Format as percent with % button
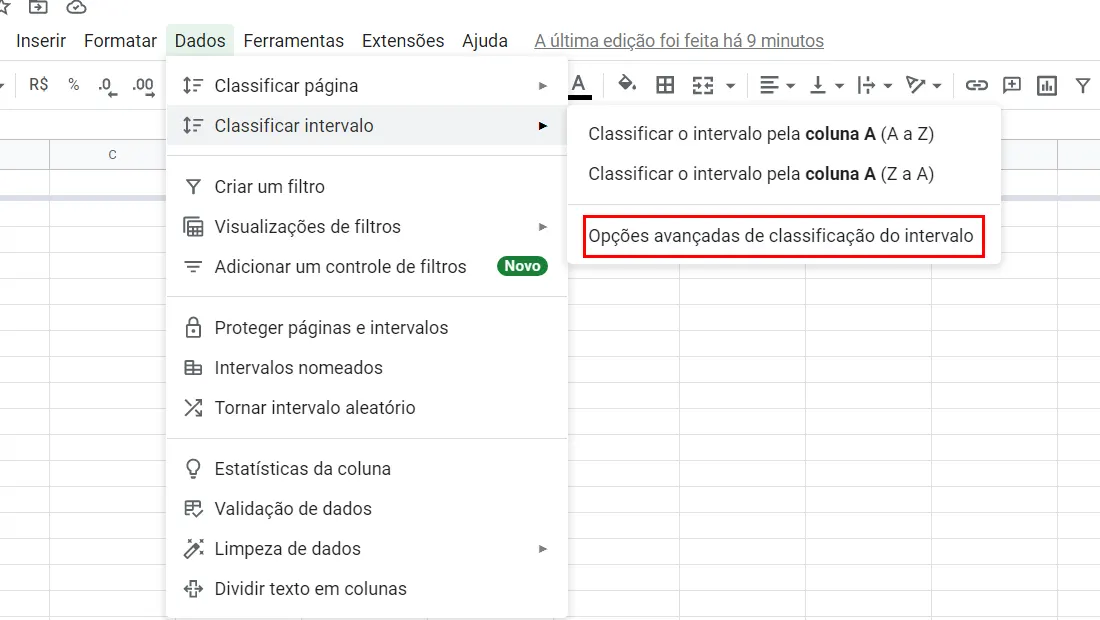Screen dimensions: 1100x620 coord(74,85)
